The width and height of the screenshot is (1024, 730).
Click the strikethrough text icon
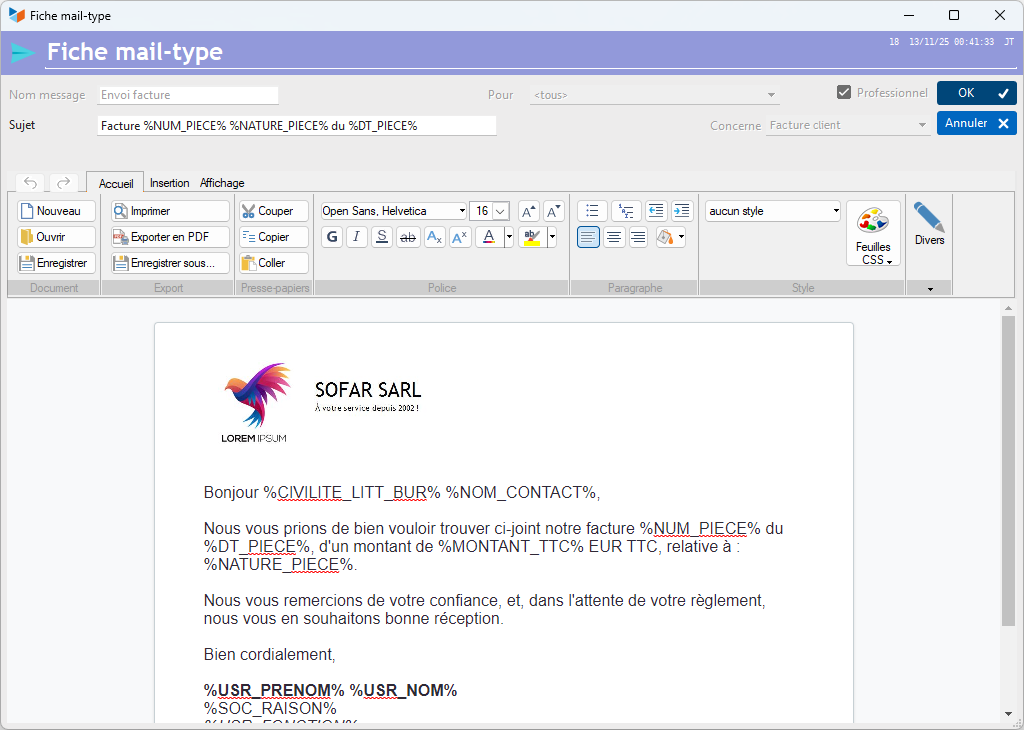point(408,237)
